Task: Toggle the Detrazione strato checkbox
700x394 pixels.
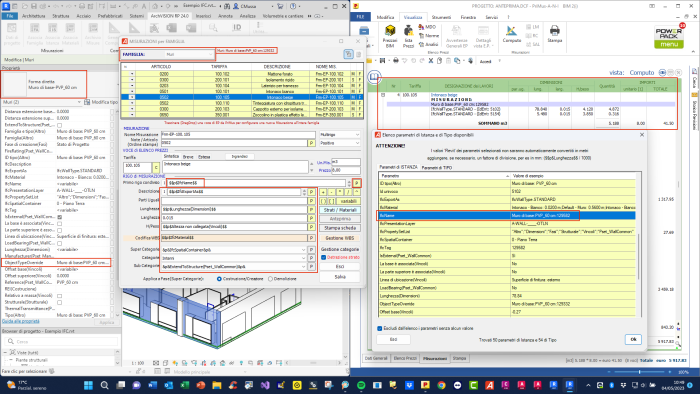Action: point(324,257)
